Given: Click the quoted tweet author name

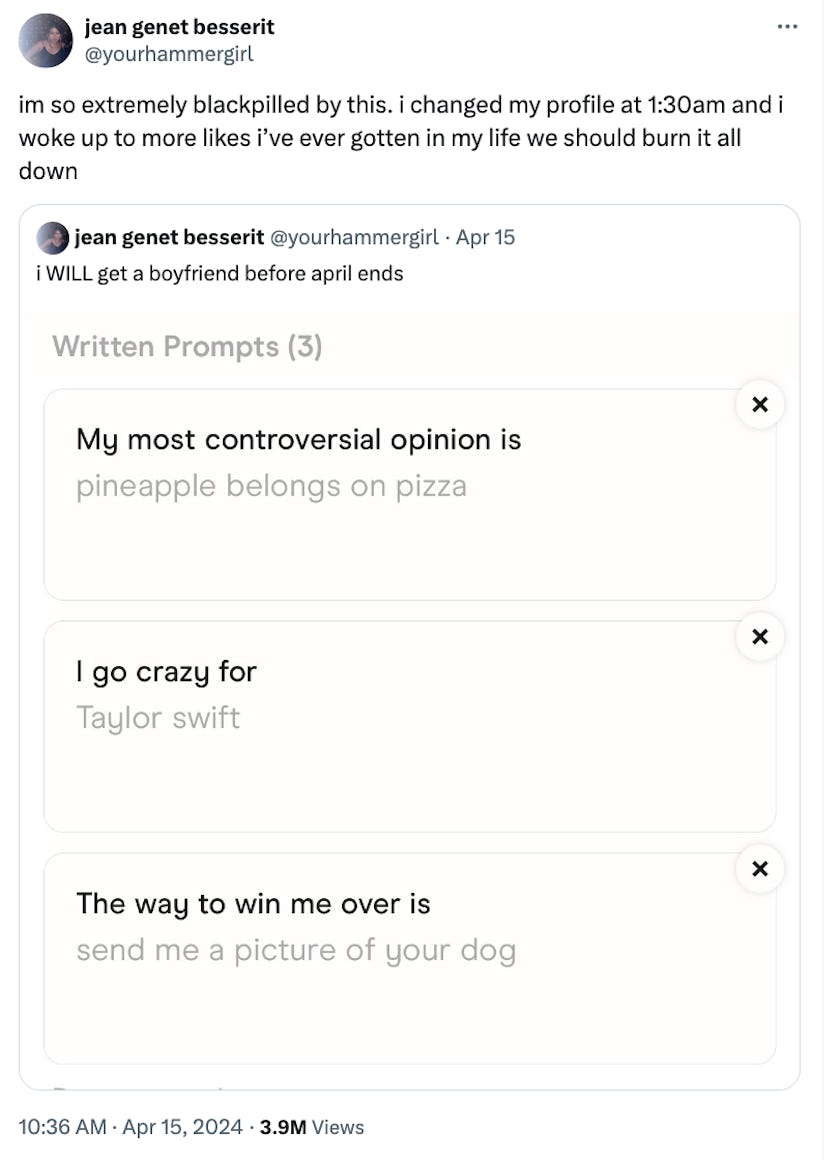Looking at the screenshot, I should [x=155, y=238].
